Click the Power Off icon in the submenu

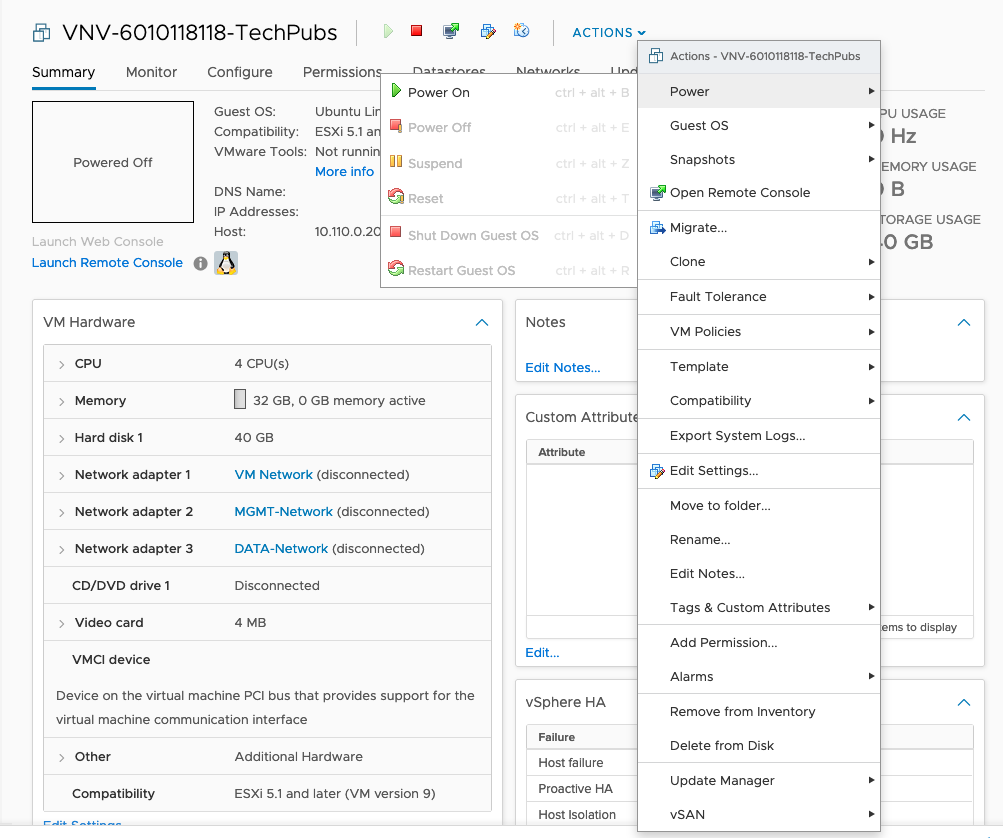tap(396, 126)
